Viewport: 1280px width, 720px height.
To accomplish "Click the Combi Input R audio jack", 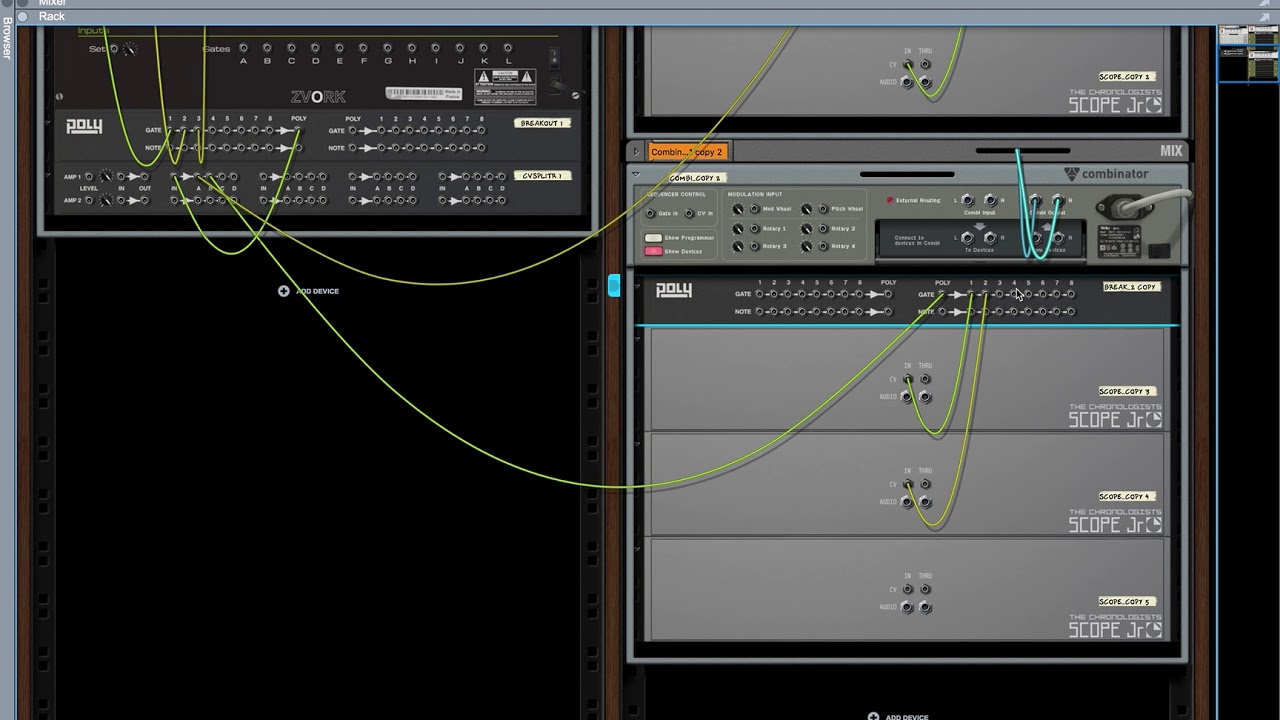I will tap(990, 200).
